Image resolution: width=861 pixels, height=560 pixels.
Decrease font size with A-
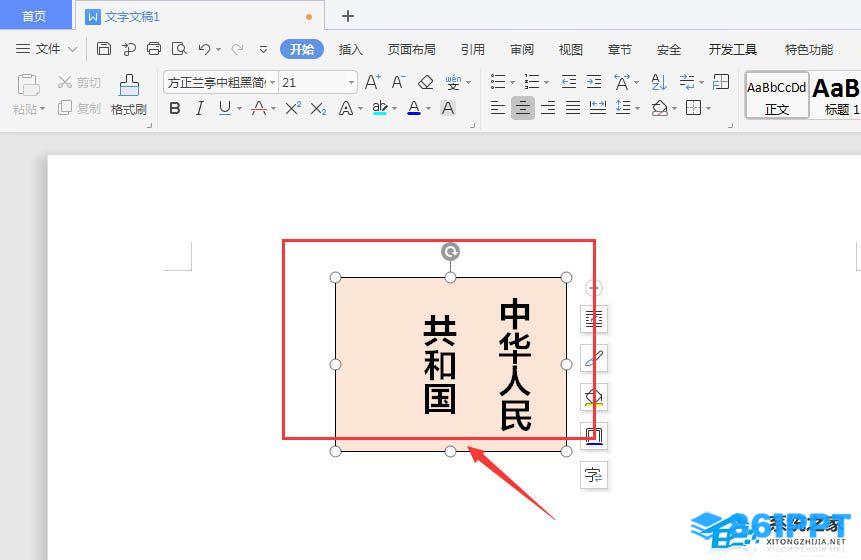(399, 82)
